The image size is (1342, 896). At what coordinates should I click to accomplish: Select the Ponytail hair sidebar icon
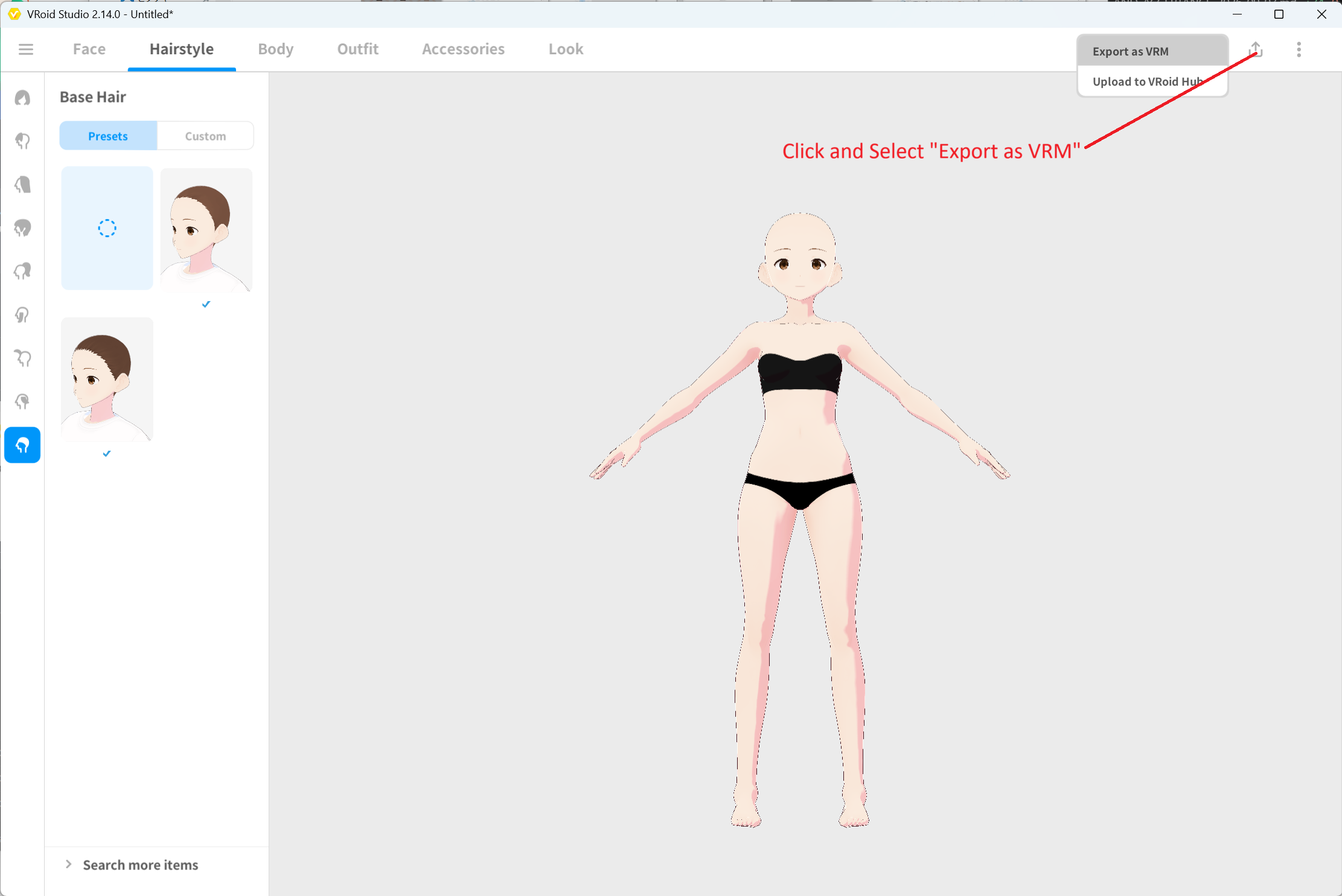click(x=22, y=272)
